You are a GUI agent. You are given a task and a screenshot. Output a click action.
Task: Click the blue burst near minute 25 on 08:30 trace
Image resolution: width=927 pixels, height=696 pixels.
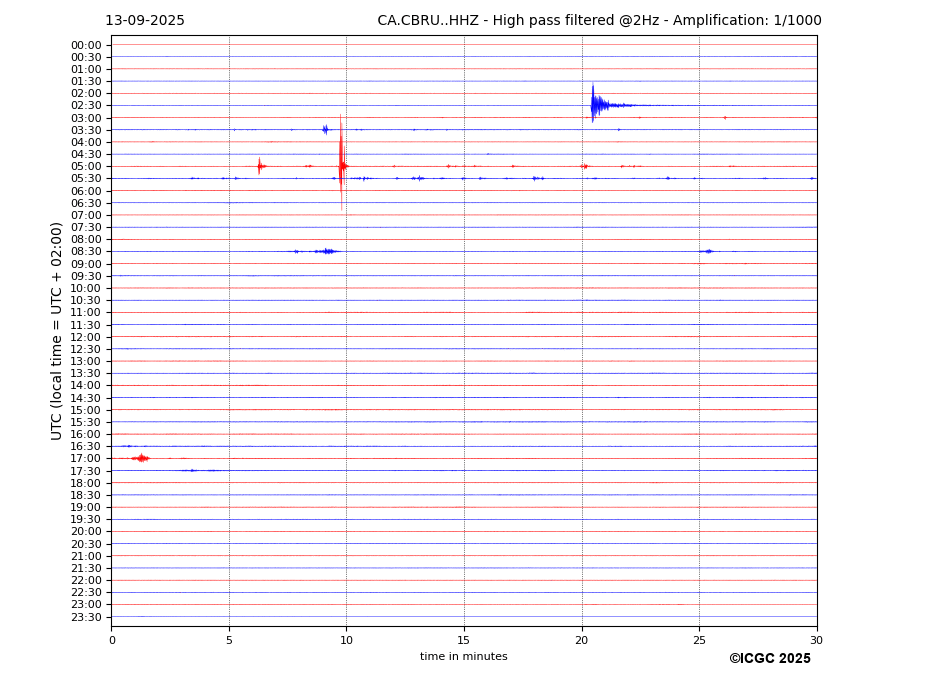click(708, 251)
